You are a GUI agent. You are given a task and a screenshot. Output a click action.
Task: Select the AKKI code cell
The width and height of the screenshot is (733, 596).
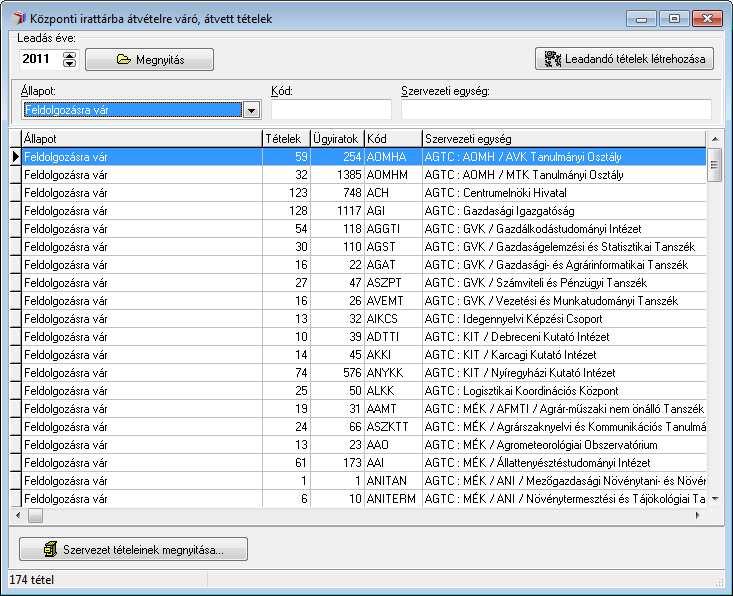pos(393,355)
